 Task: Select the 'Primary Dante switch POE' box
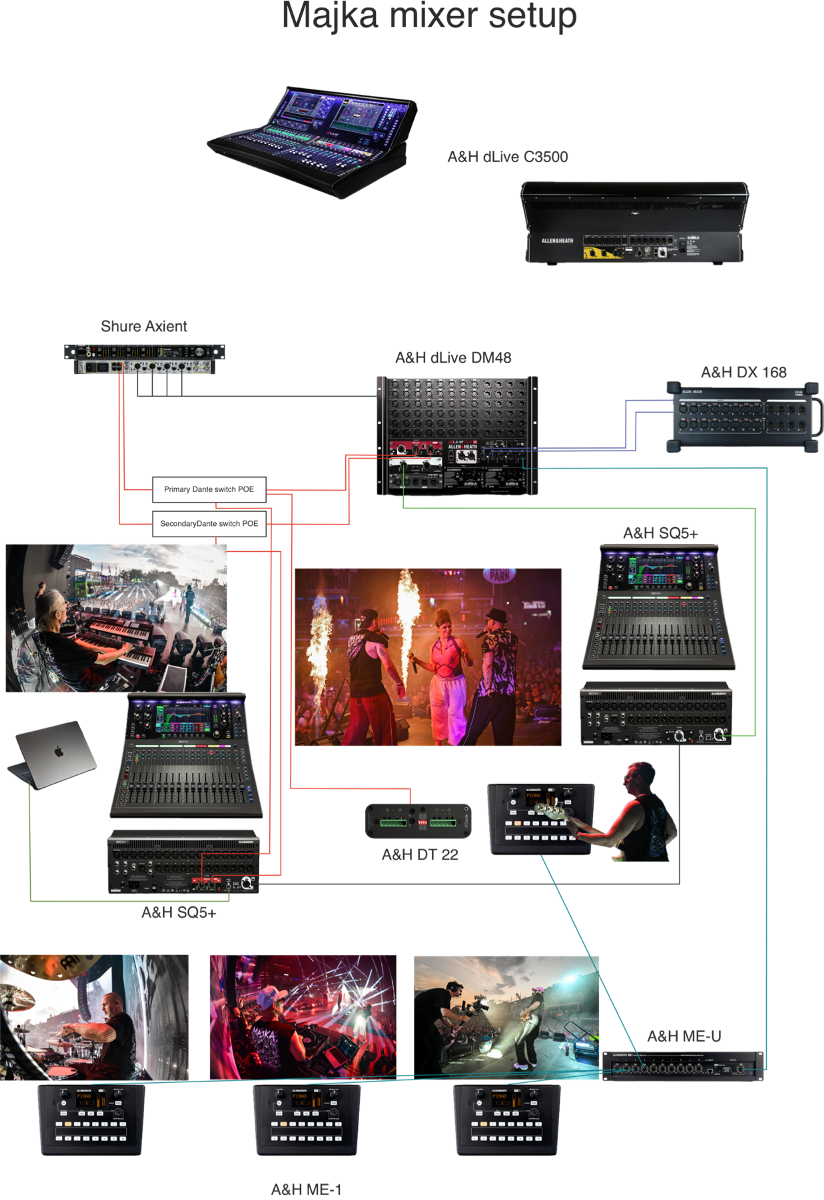(x=210, y=489)
